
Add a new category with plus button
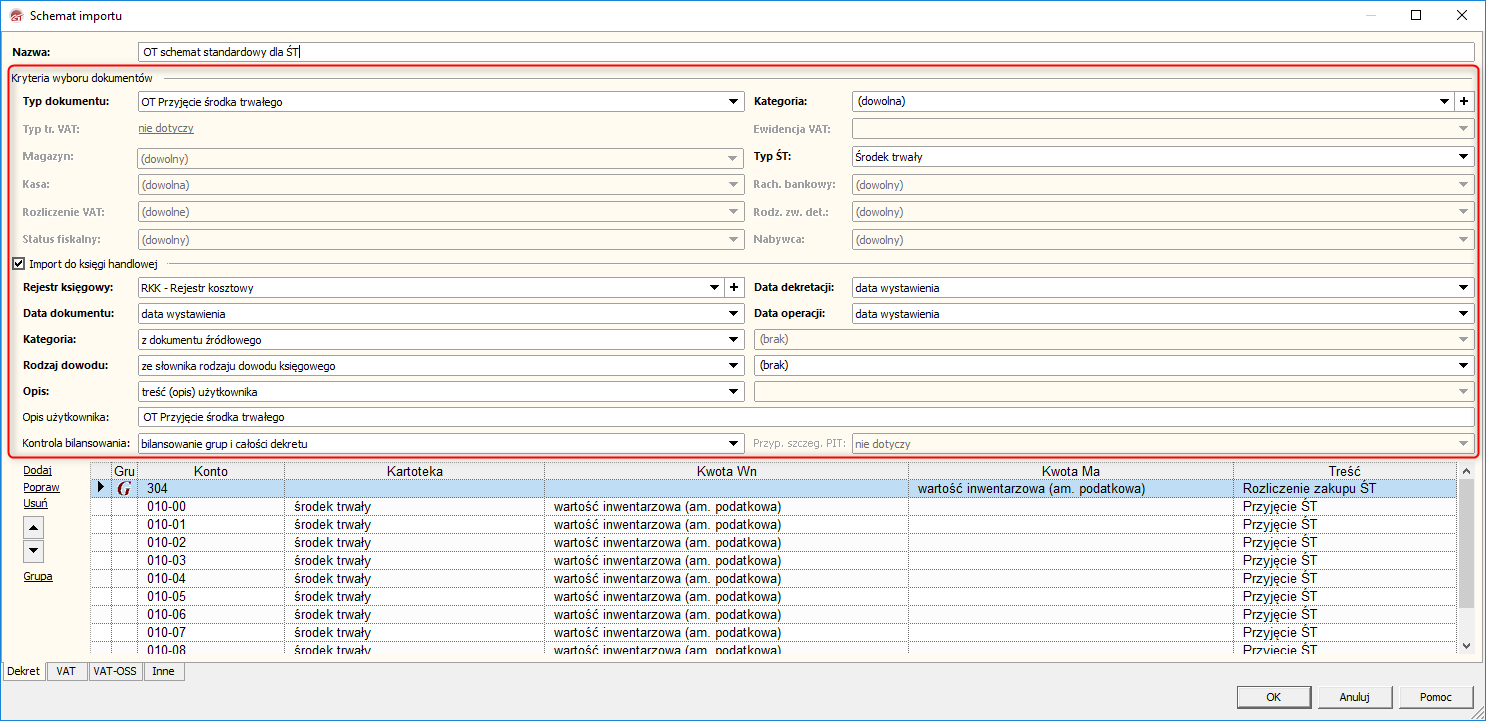tap(1464, 101)
